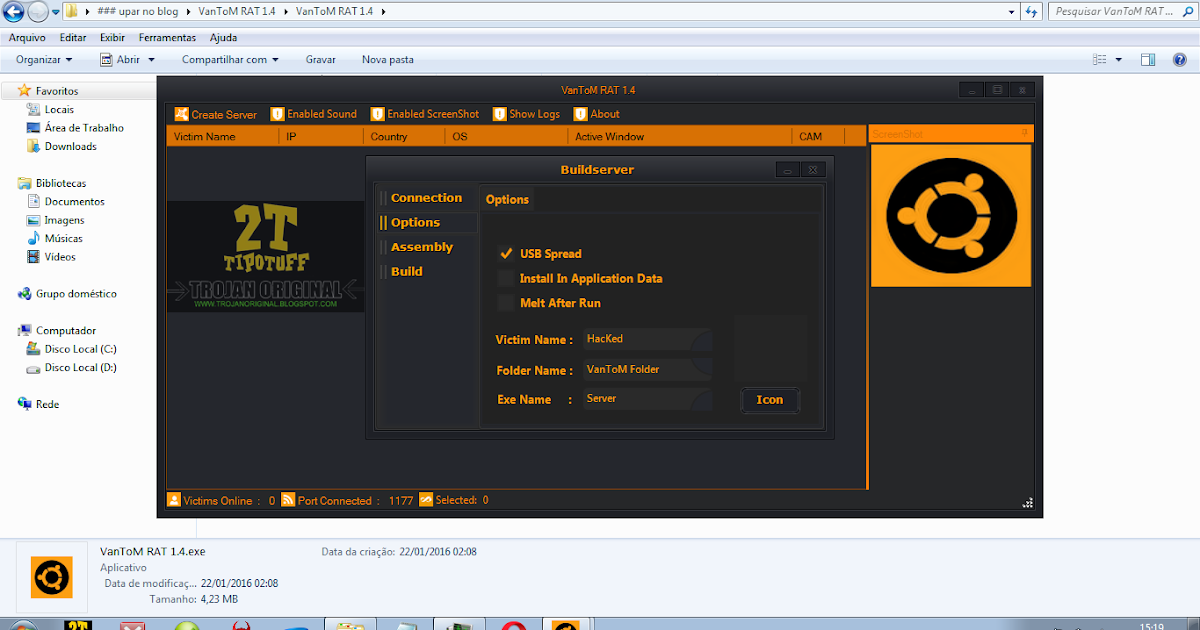Viewport: 1200px width, 630px height.
Task: Open the Arquivo menu
Action: pos(27,37)
